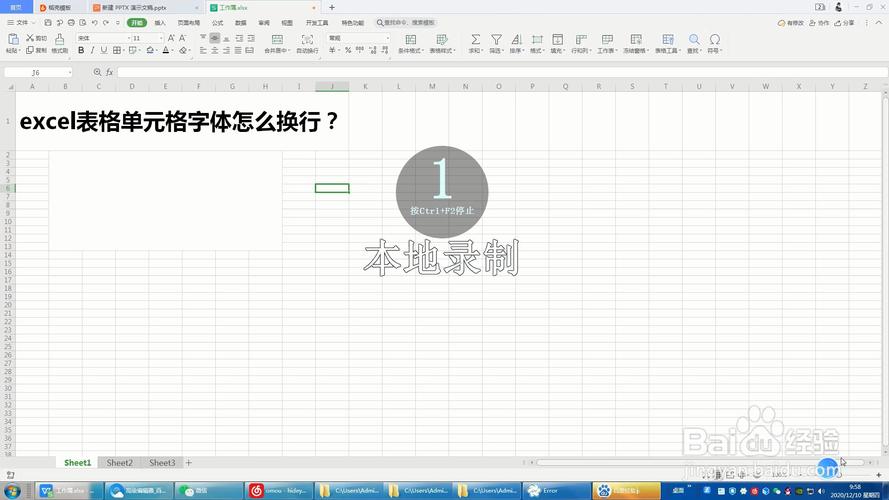
Task: Toggle align text right
Action: point(226,50)
